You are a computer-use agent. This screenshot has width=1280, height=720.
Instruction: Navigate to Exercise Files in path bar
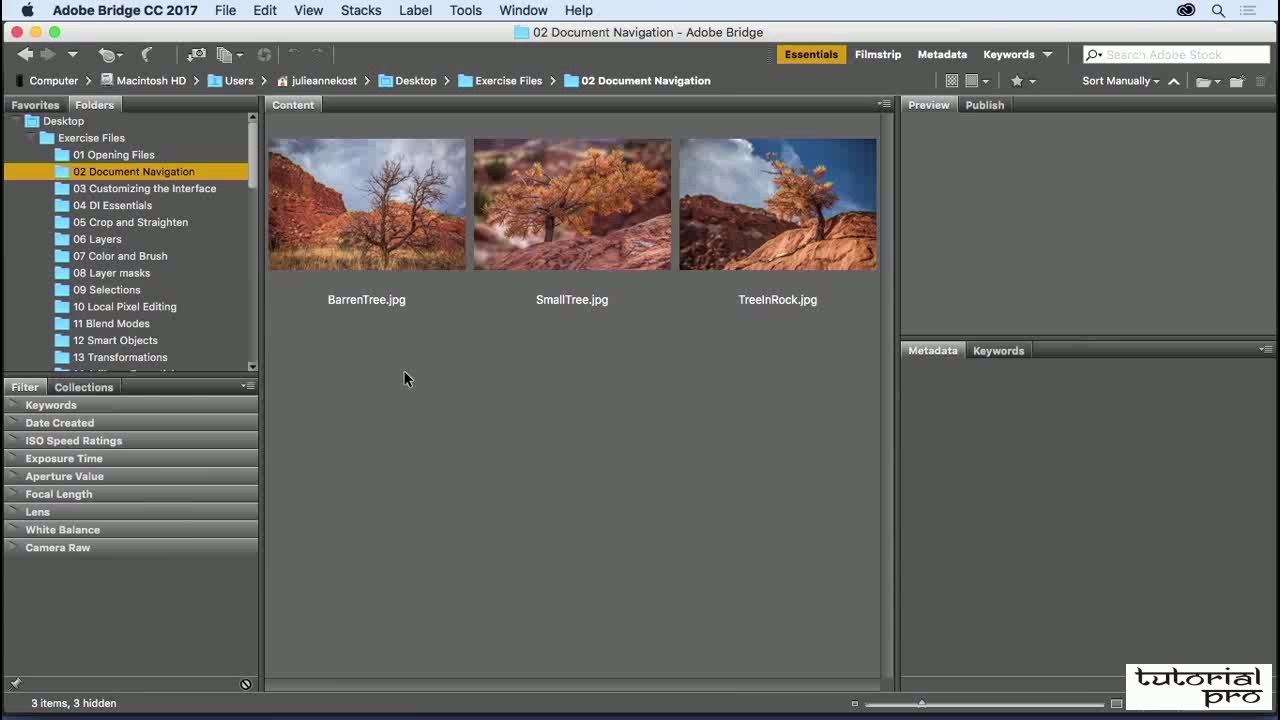(509, 81)
